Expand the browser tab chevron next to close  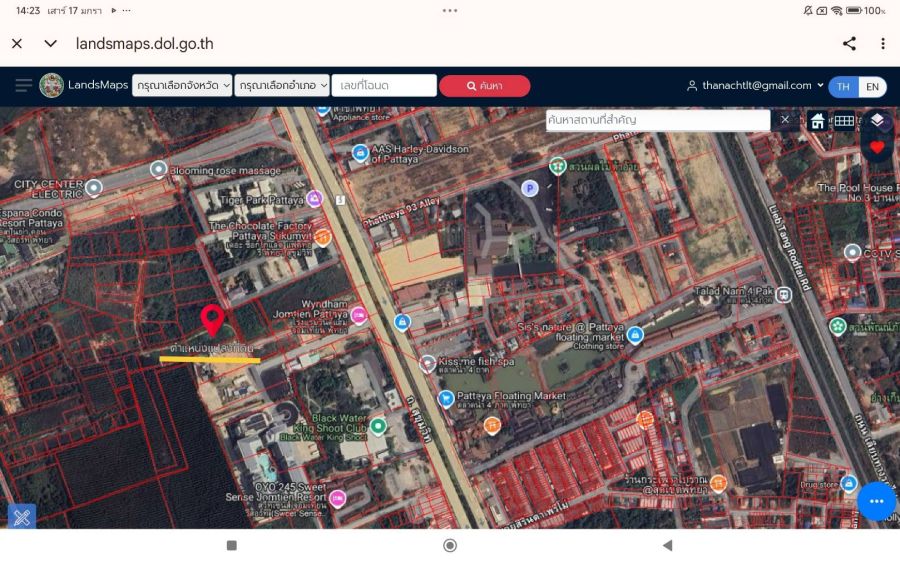click(50, 43)
